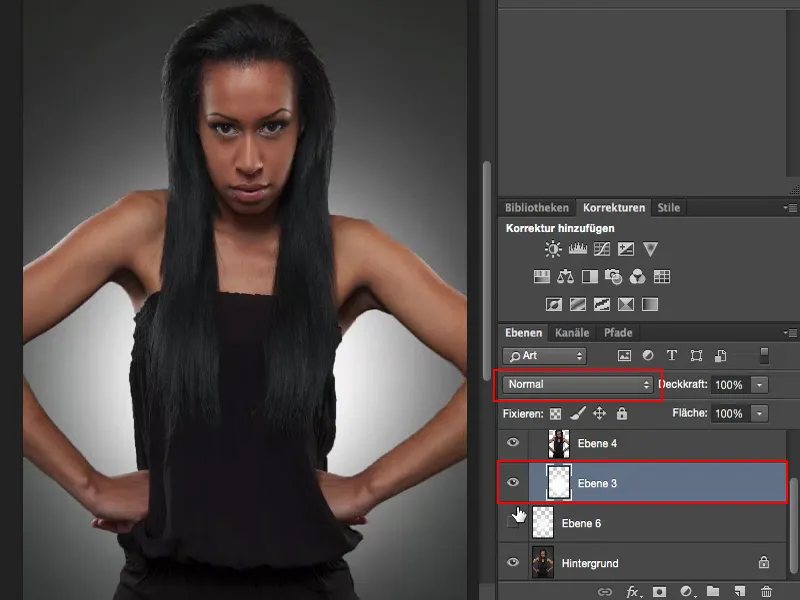Create new fill or adjustment layer
Viewport: 800px width, 600px height.
687,591
